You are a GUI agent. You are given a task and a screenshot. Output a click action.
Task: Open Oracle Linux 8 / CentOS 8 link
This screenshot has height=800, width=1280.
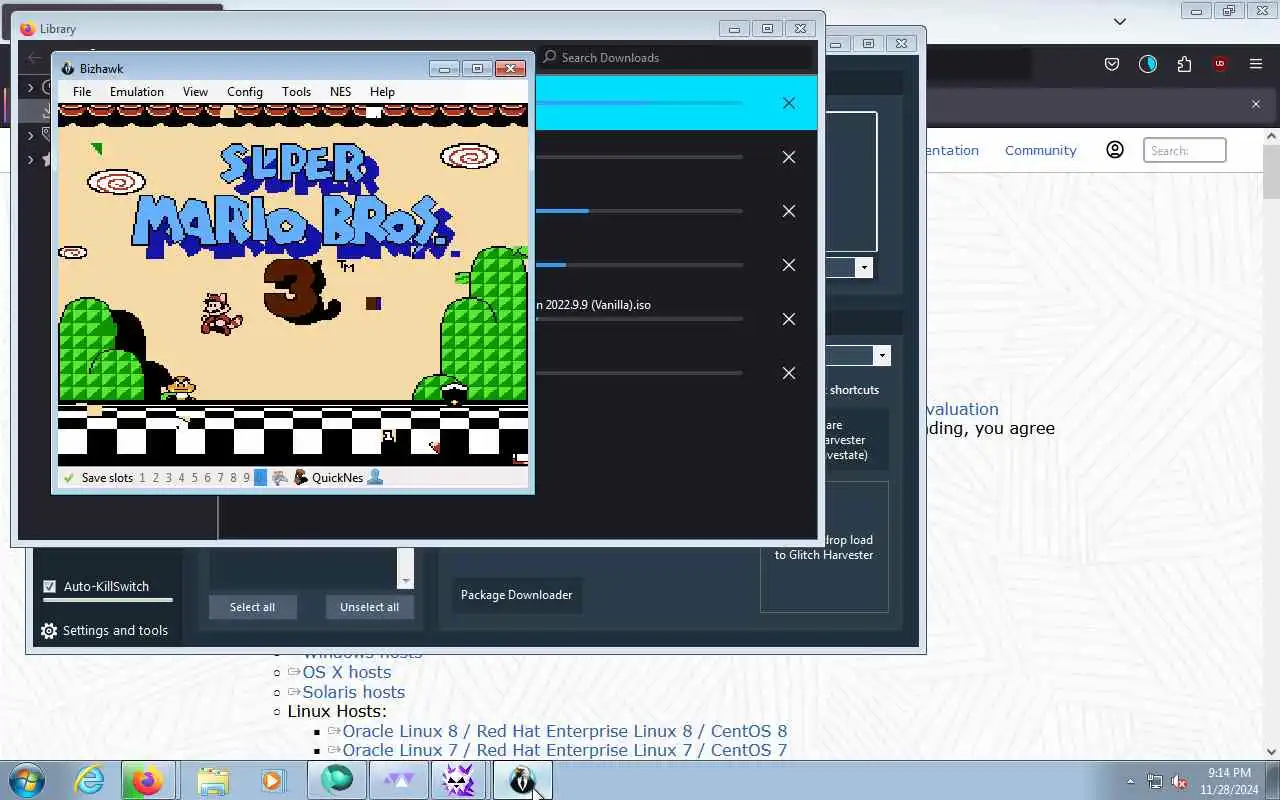coord(565,731)
